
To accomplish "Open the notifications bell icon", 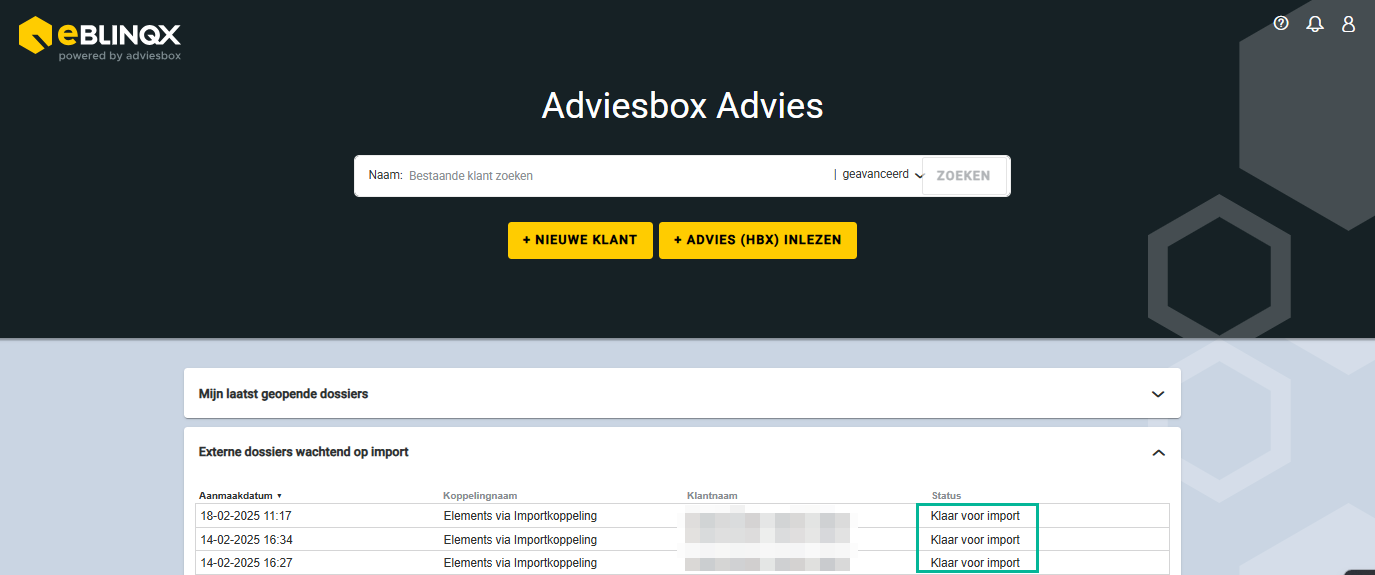I will [x=1315, y=24].
